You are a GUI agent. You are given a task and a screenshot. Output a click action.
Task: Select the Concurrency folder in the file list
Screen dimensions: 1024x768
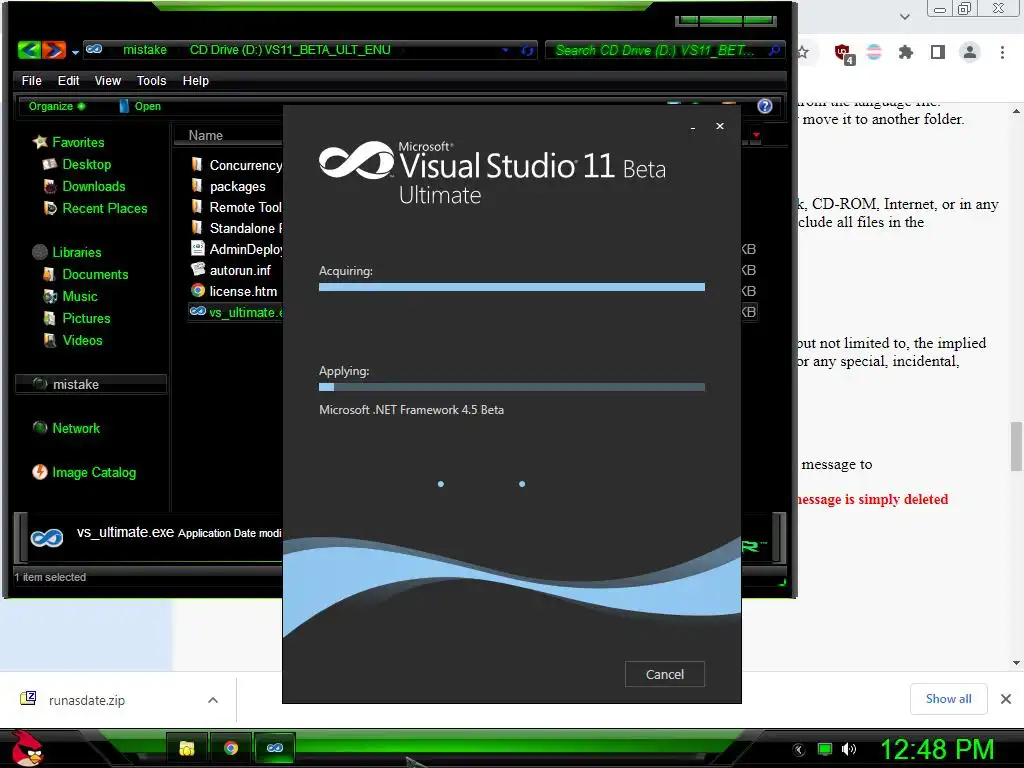pyautogui.click(x=236, y=165)
